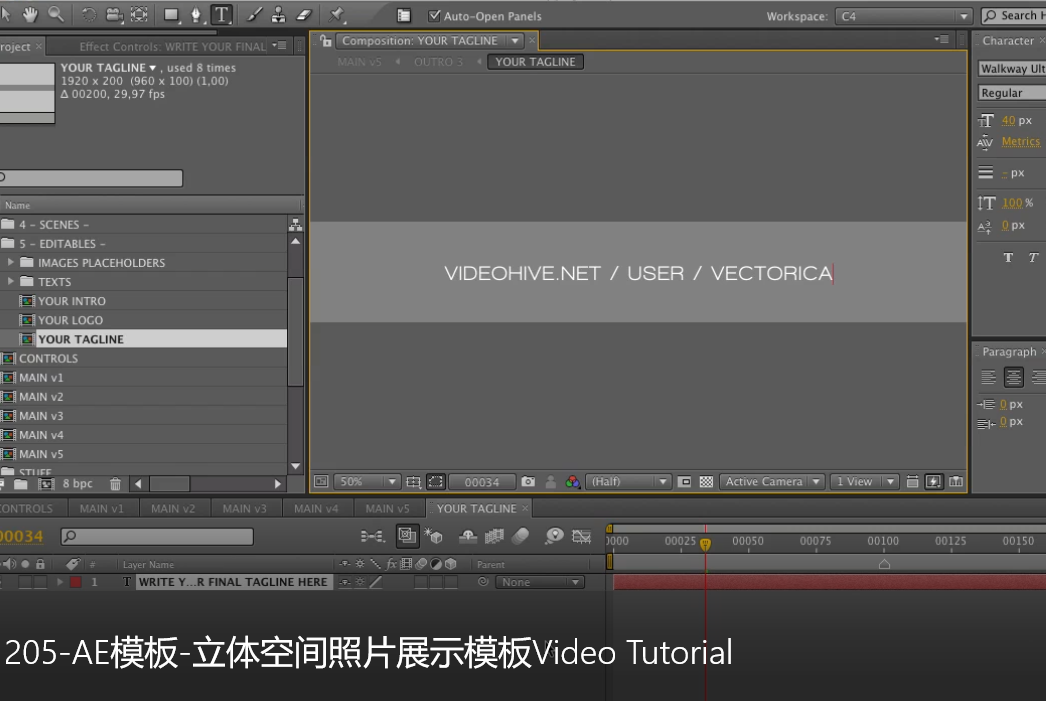Screen dimensions: 1046x701
Task: Toggle Faux Italic in Character panel
Action: click(x=1033, y=257)
